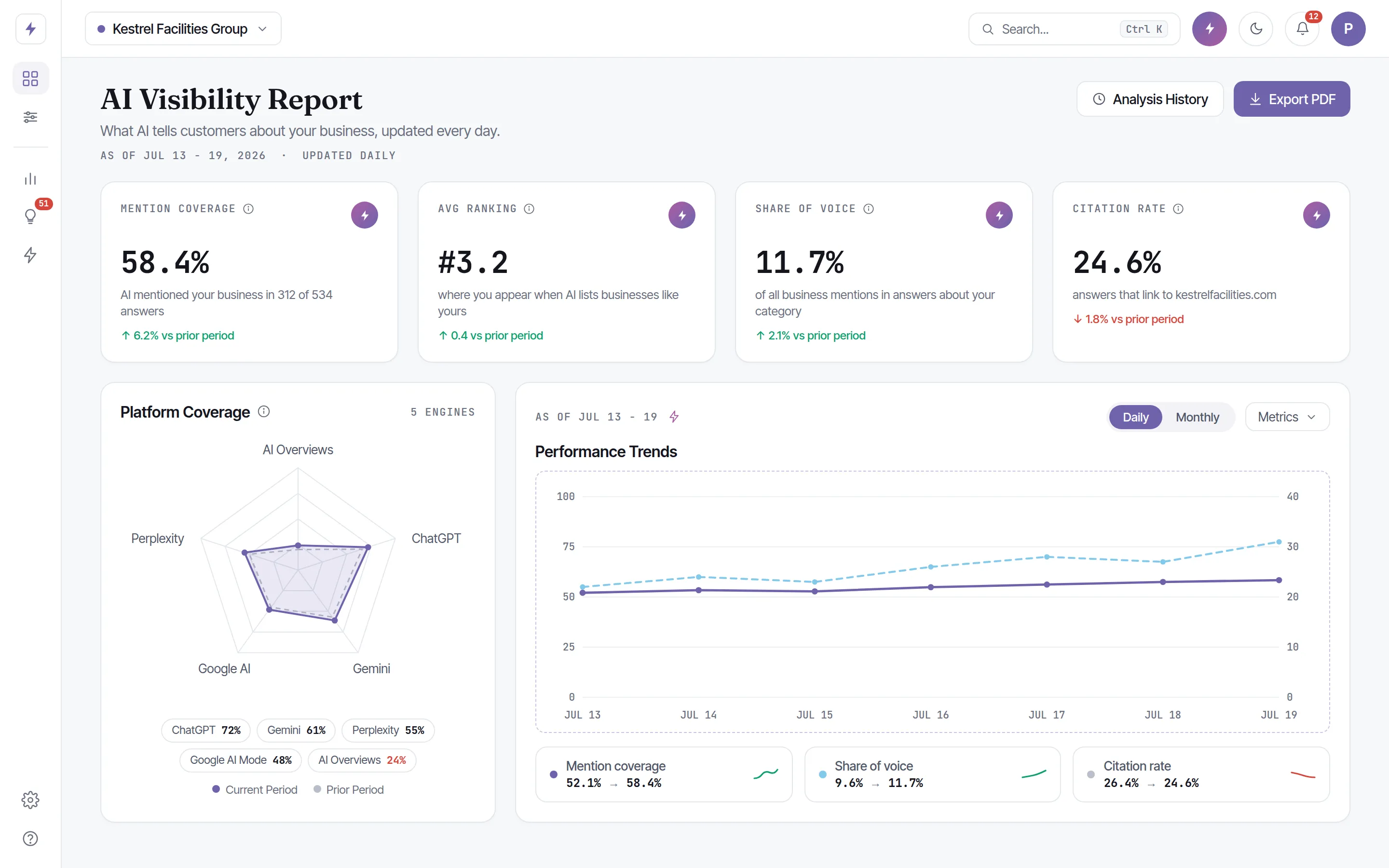Click the ChatGPT vertex on radar chart

(368, 547)
